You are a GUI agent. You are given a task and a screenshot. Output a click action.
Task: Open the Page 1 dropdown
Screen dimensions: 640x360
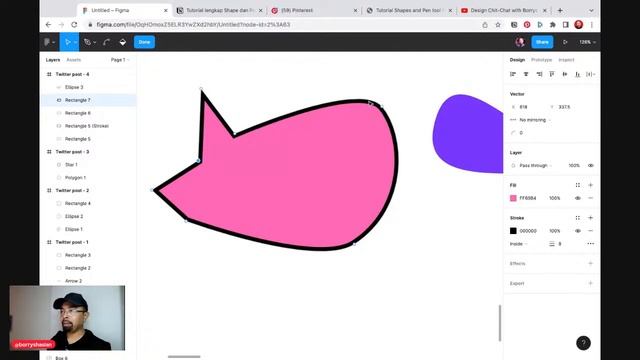tap(120, 60)
